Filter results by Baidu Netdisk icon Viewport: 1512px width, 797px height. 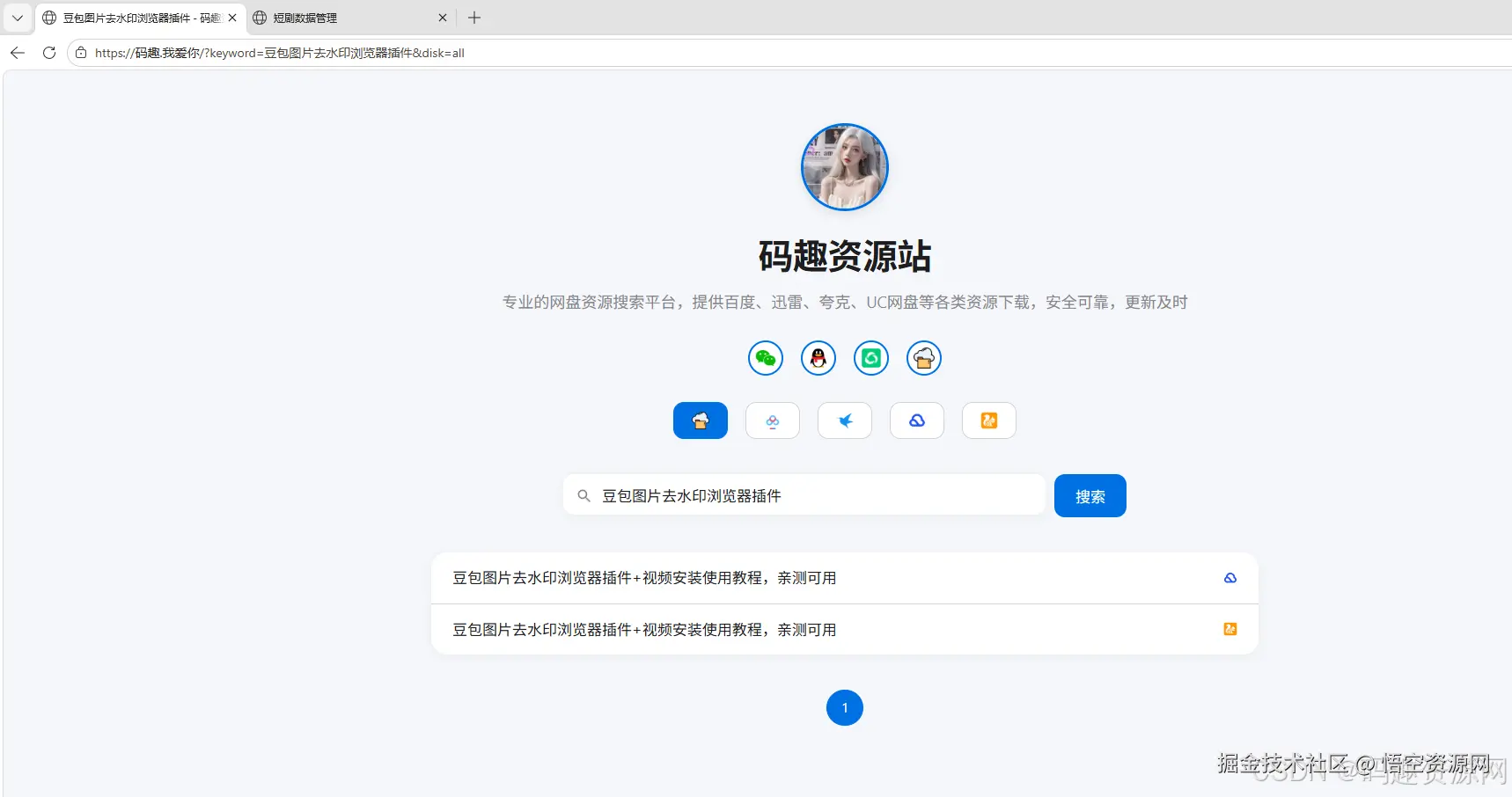pos(773,420)
